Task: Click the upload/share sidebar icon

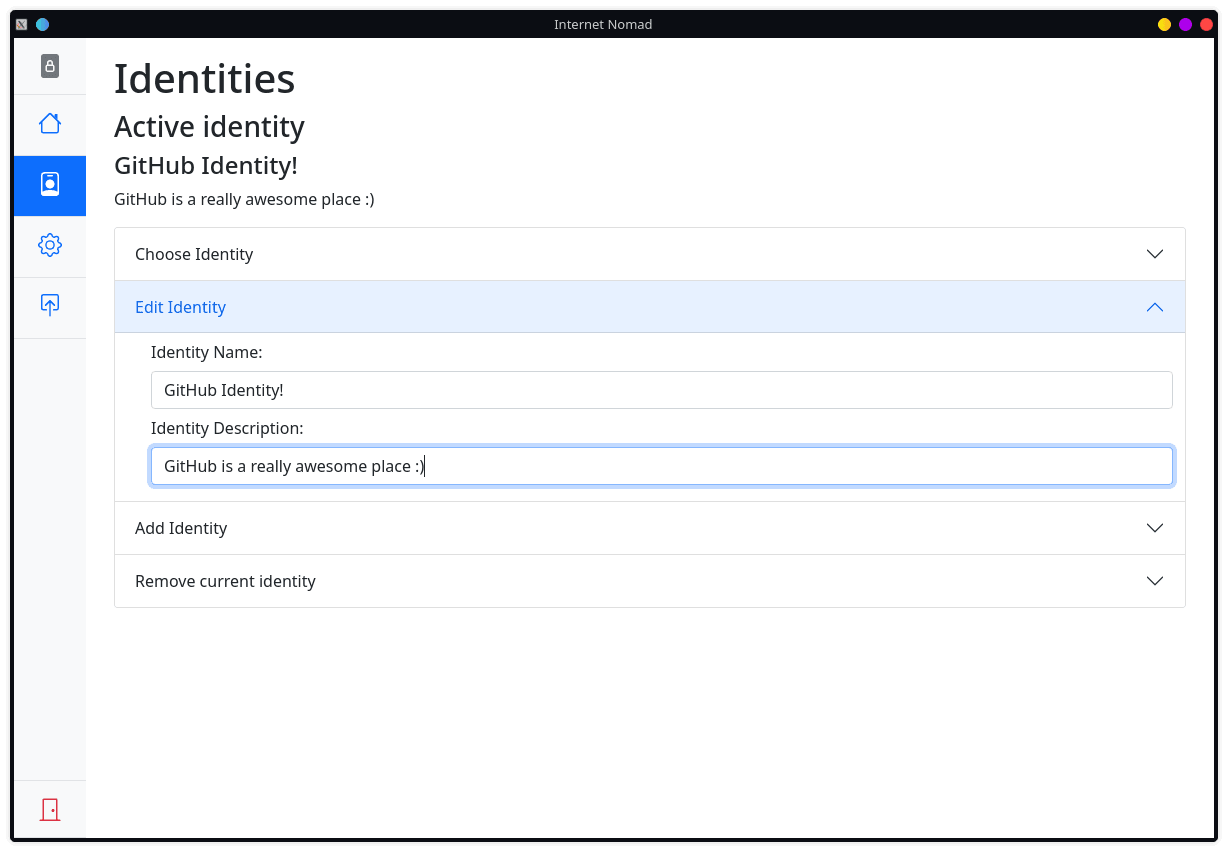Action: [50, 305]
